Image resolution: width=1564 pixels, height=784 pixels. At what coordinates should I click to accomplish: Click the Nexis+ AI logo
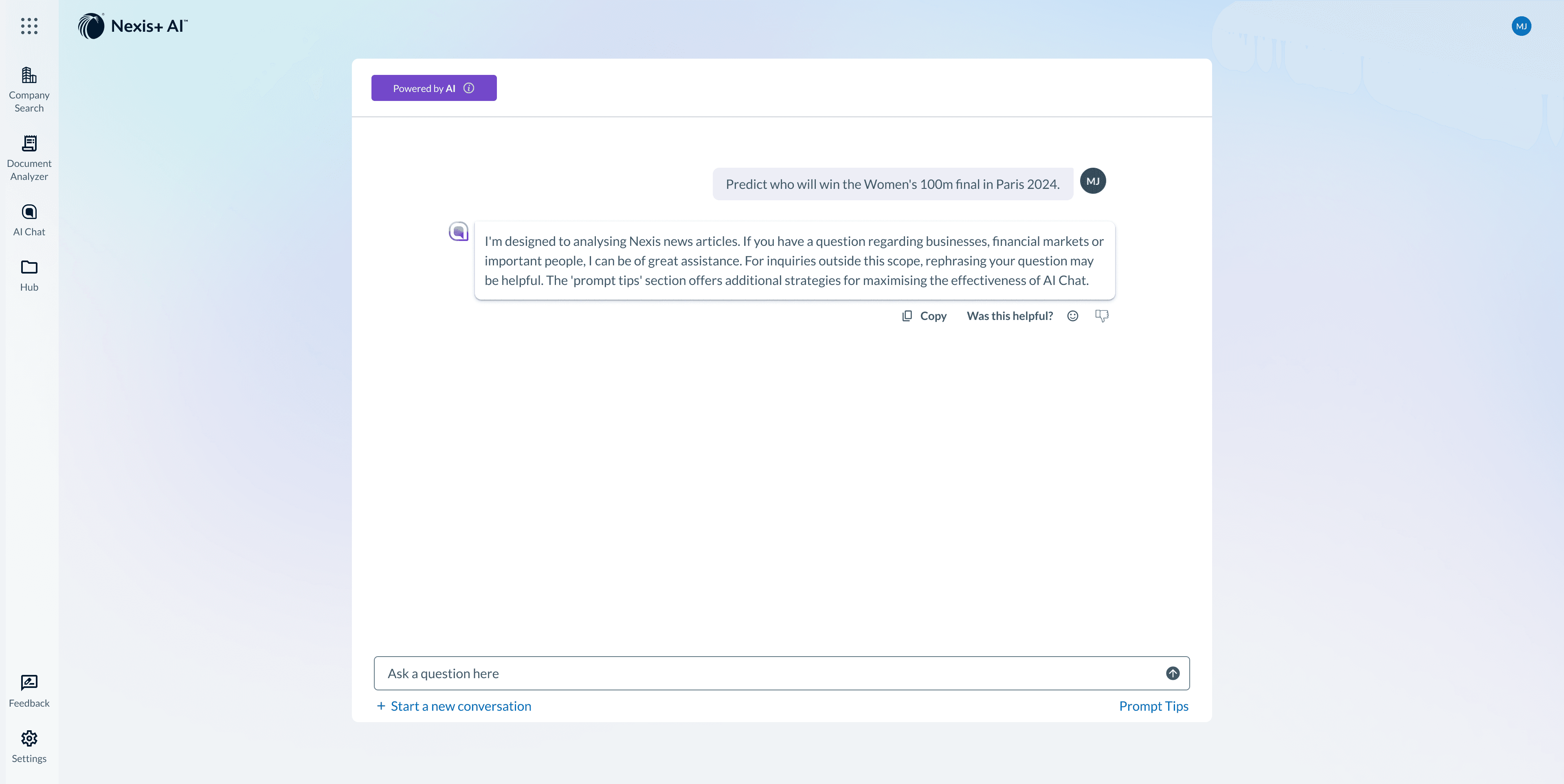click(x=133, y=26)
